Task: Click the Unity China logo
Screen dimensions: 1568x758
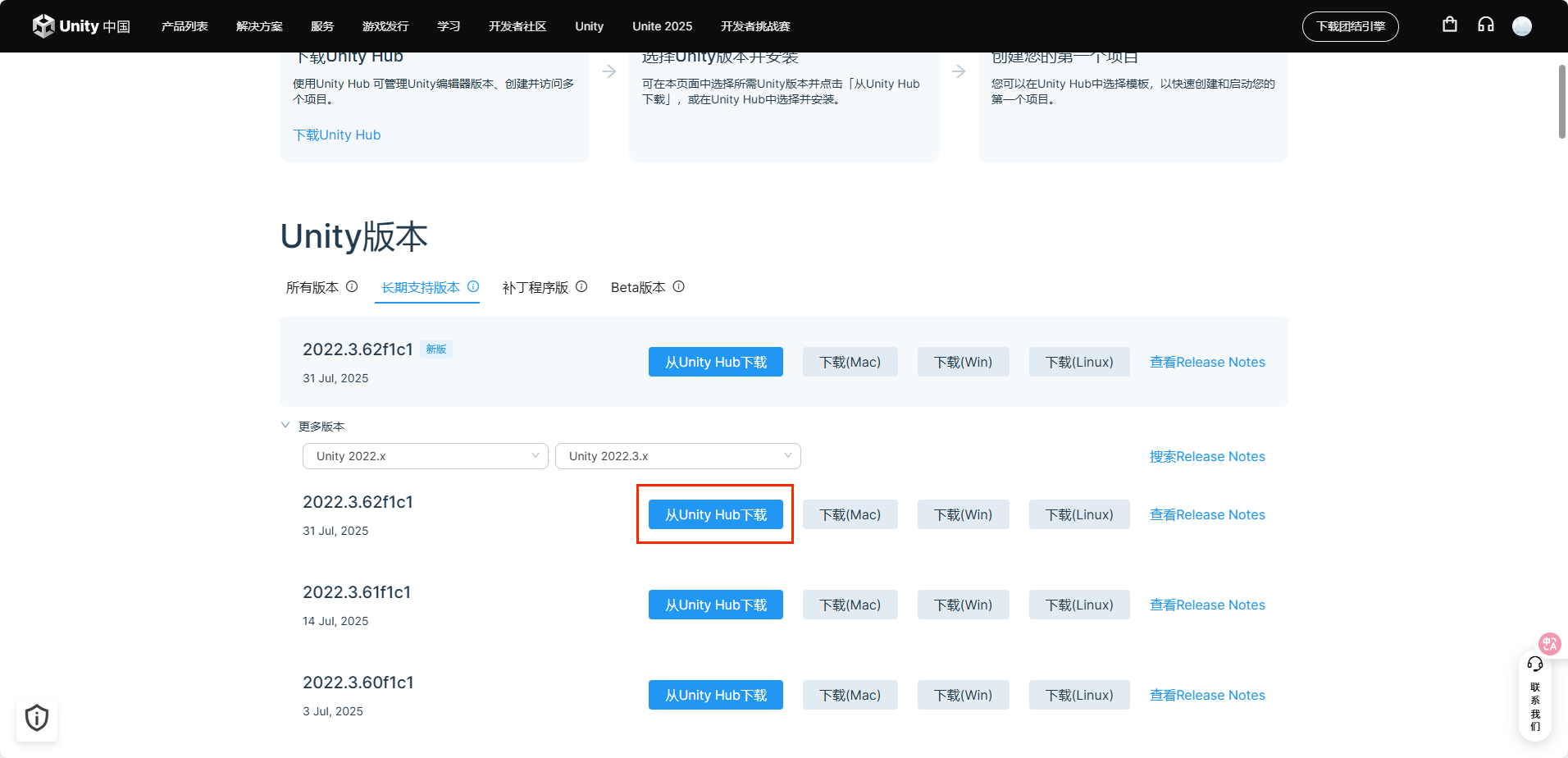Action: (x=81, y=26)
